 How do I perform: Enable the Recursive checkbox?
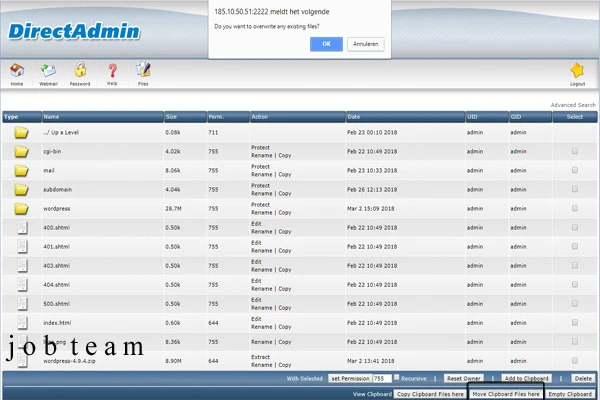(397, 378)
